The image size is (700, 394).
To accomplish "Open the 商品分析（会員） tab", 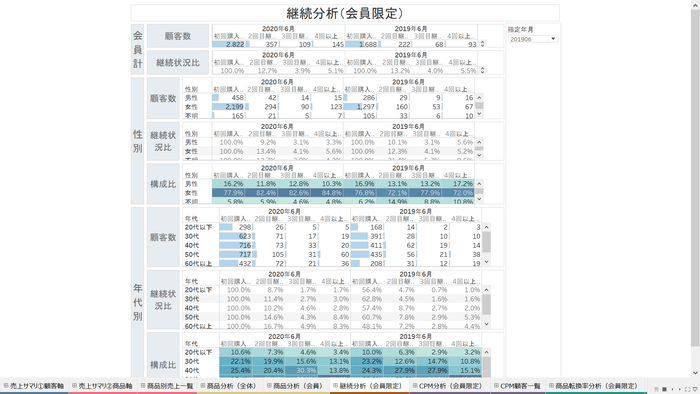I will (295, 386).
